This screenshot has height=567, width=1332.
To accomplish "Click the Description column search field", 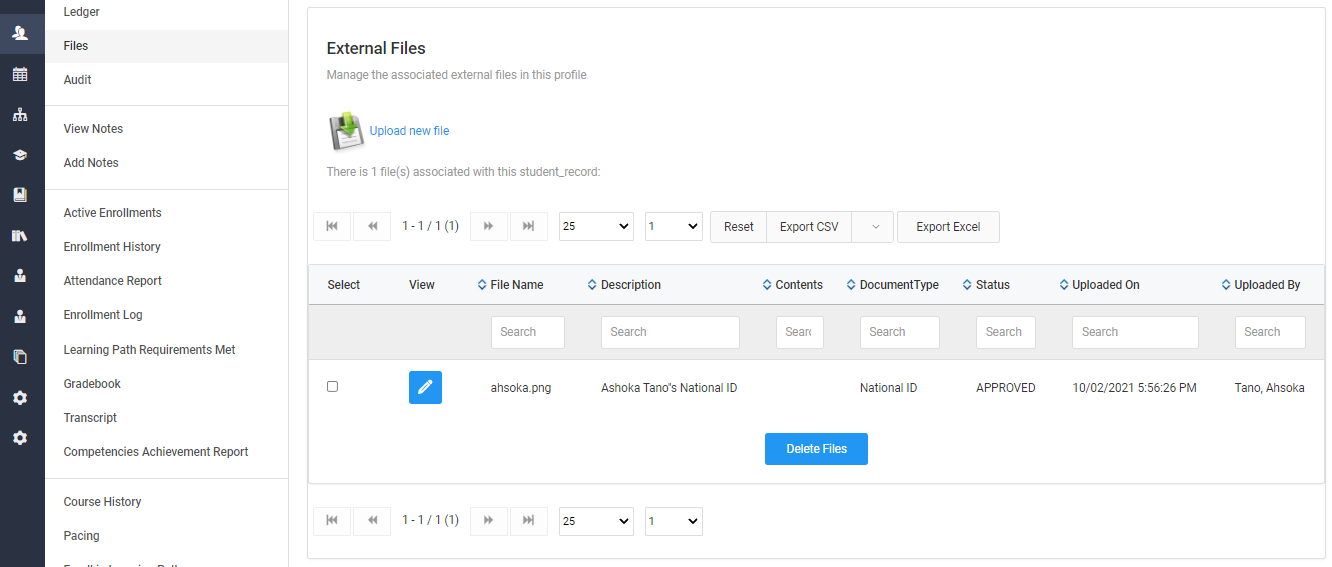I will point(670,332).
